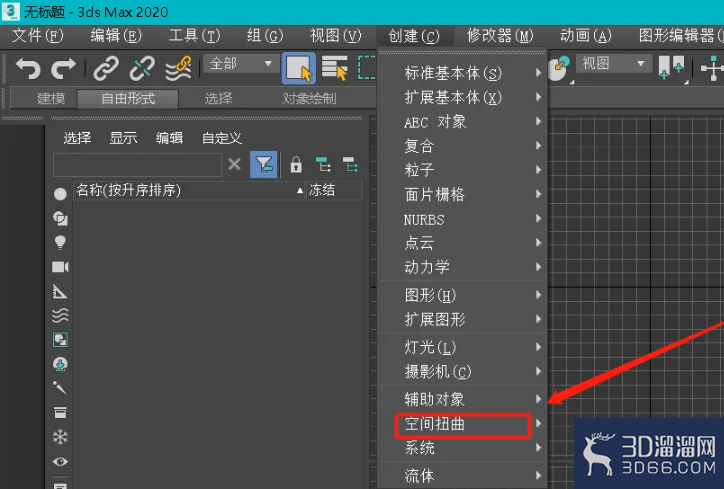Screen dimensions: 724x489
Task: Sort by 名称(按升序排序) column header
Action: (189, 190)
